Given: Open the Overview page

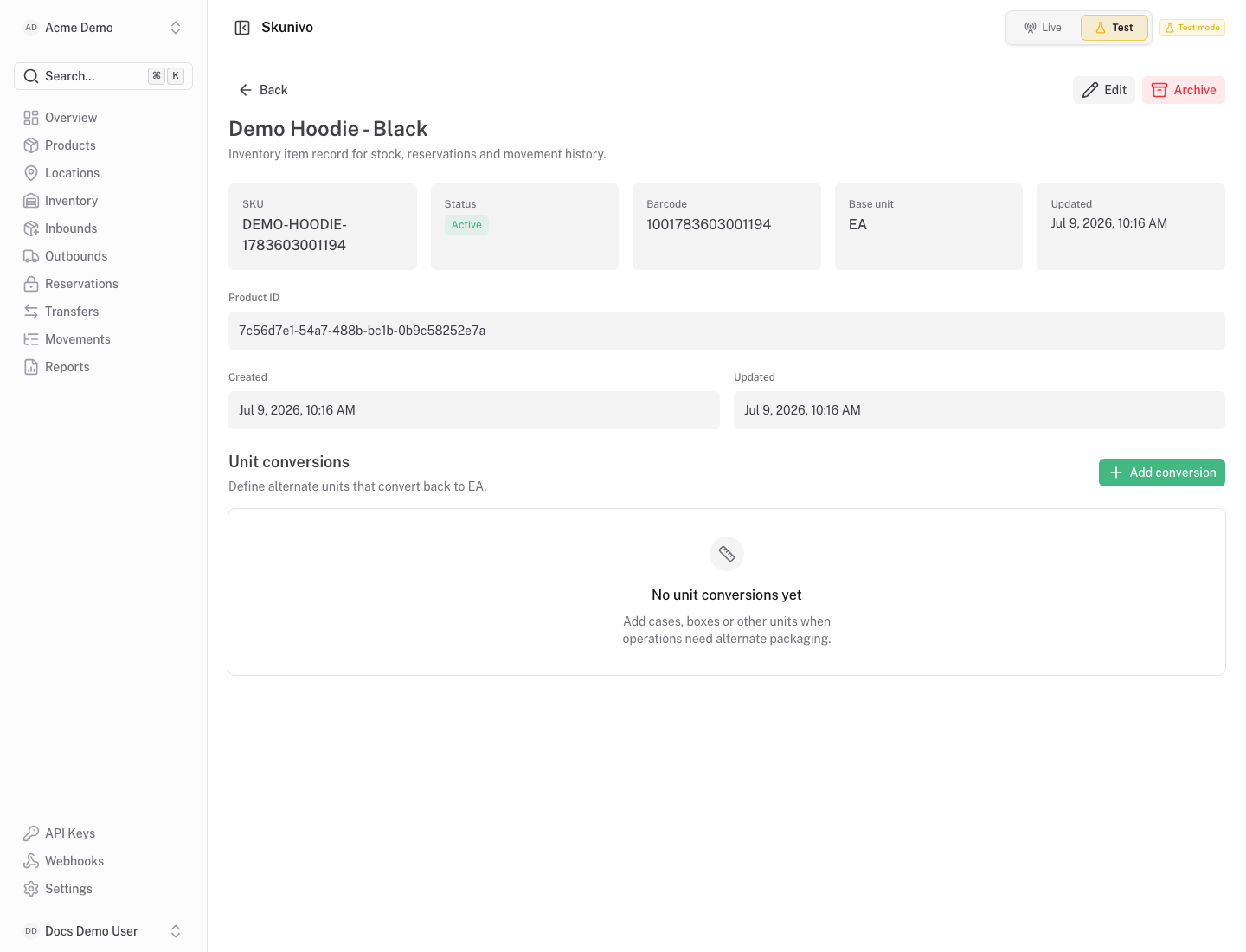Looking at the screenshot, I should [104, 118].
